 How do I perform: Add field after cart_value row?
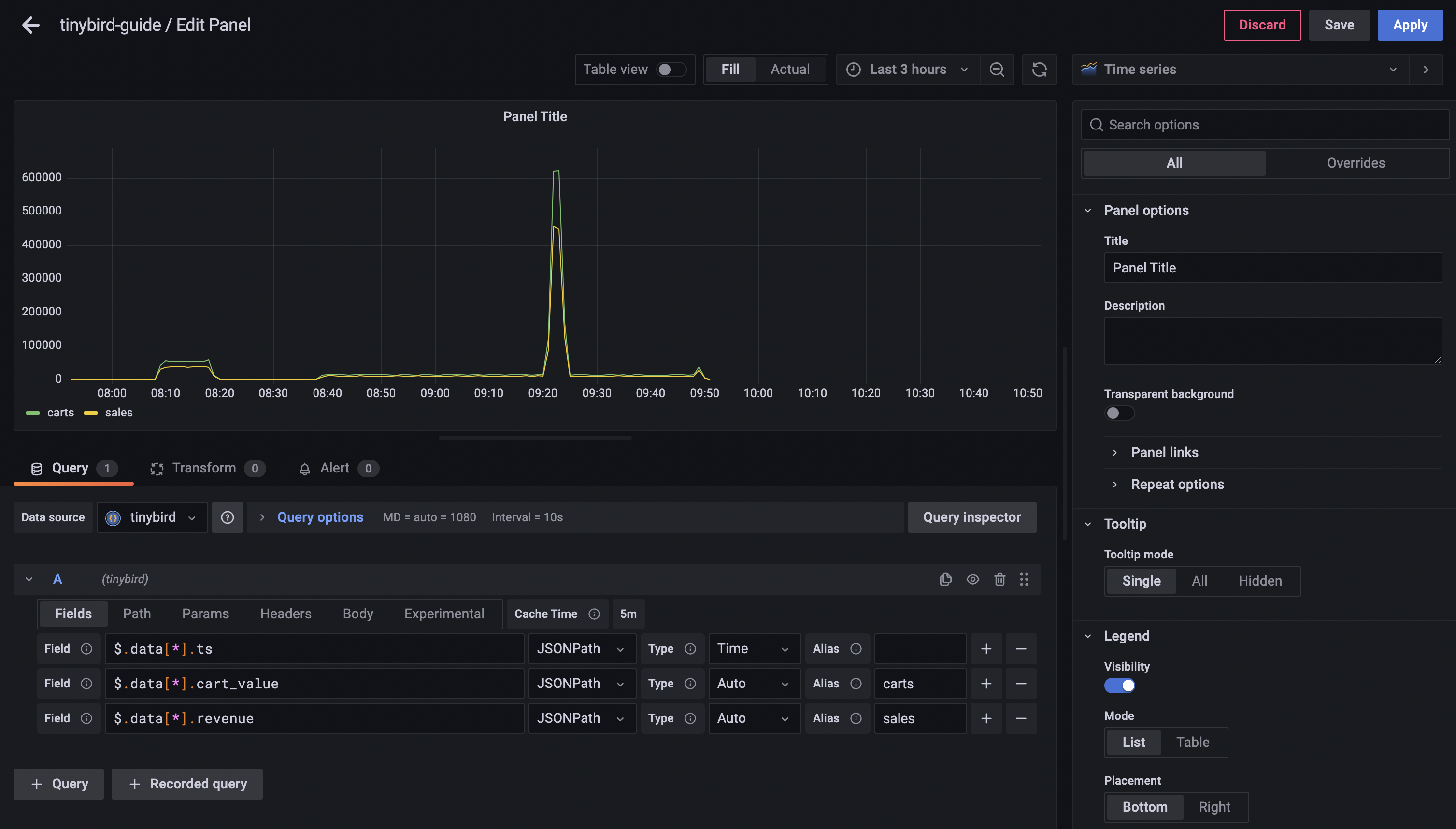pos(986,683)
